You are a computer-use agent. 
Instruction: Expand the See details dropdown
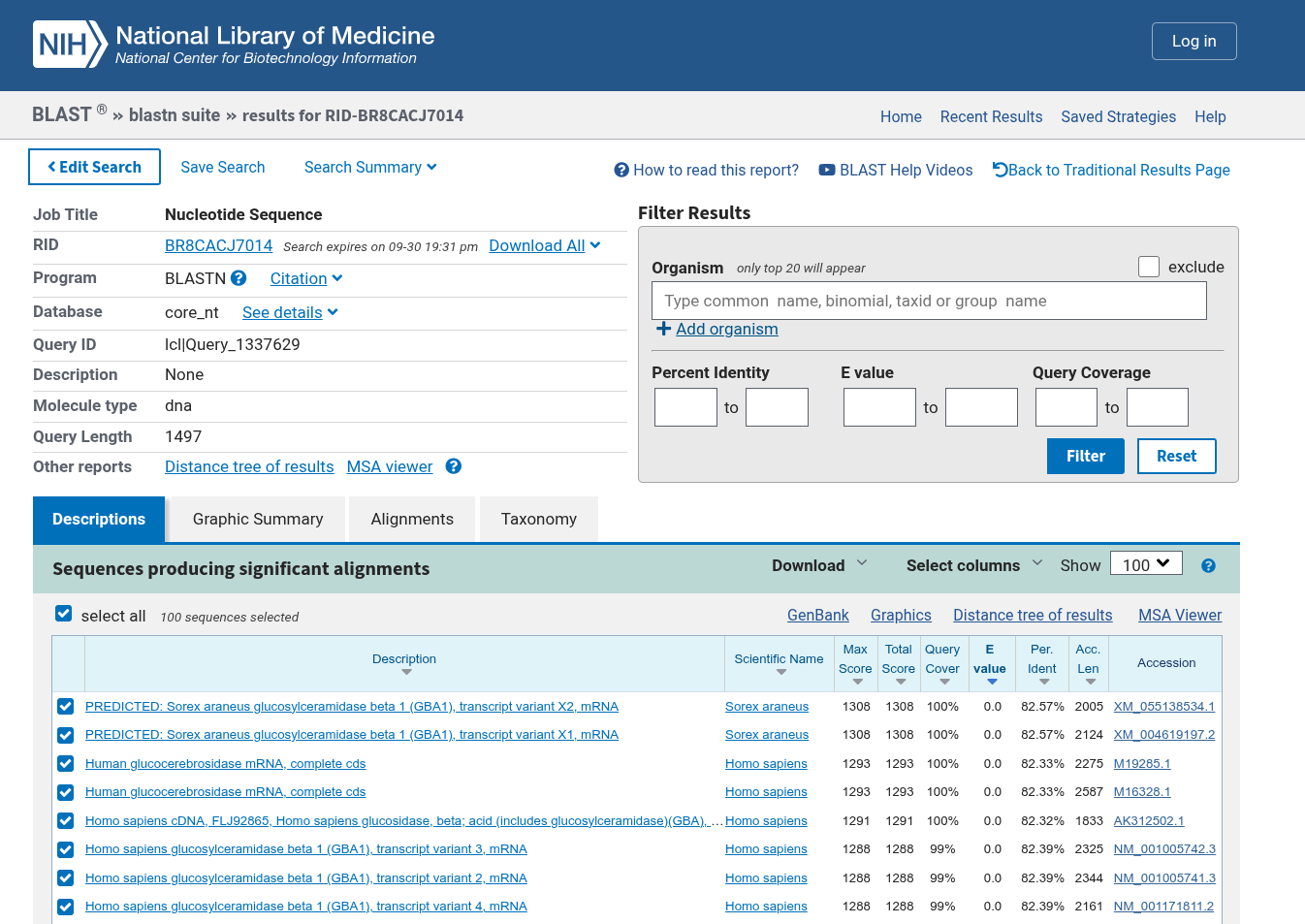tap(290, 312)
